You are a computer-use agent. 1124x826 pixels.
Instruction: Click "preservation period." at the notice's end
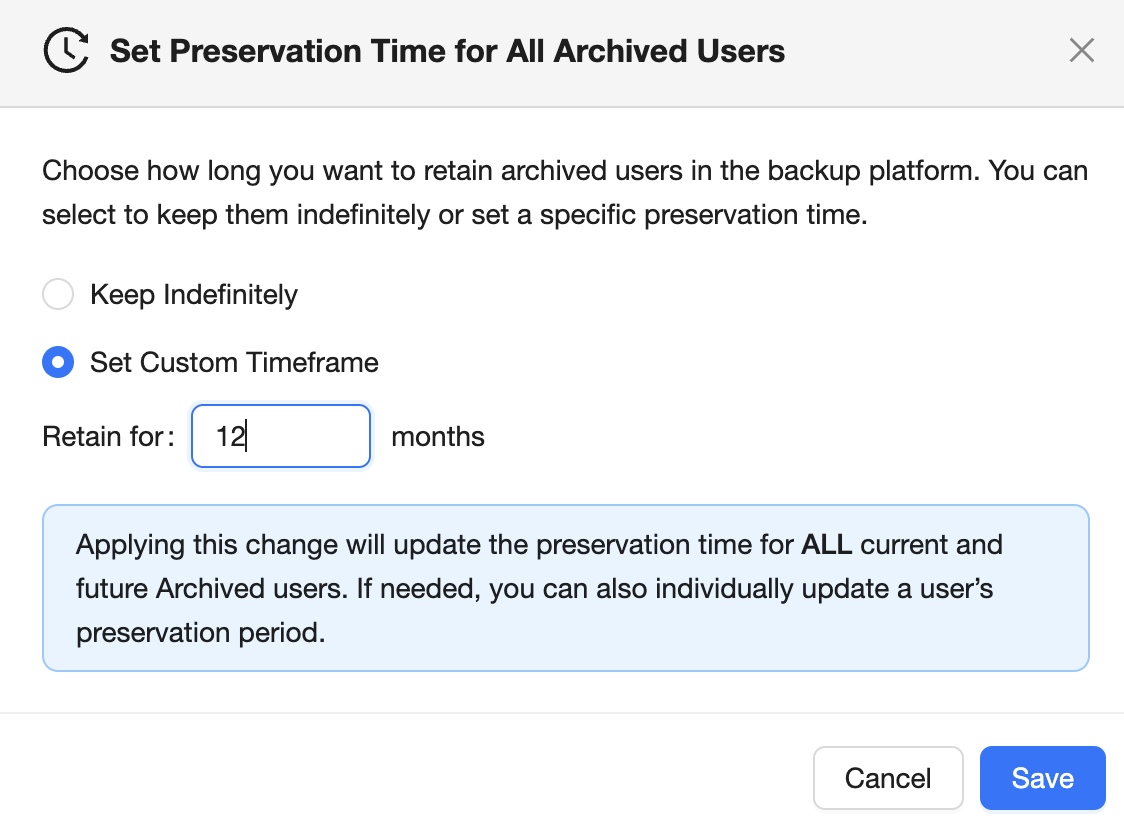tap(201, 634)
